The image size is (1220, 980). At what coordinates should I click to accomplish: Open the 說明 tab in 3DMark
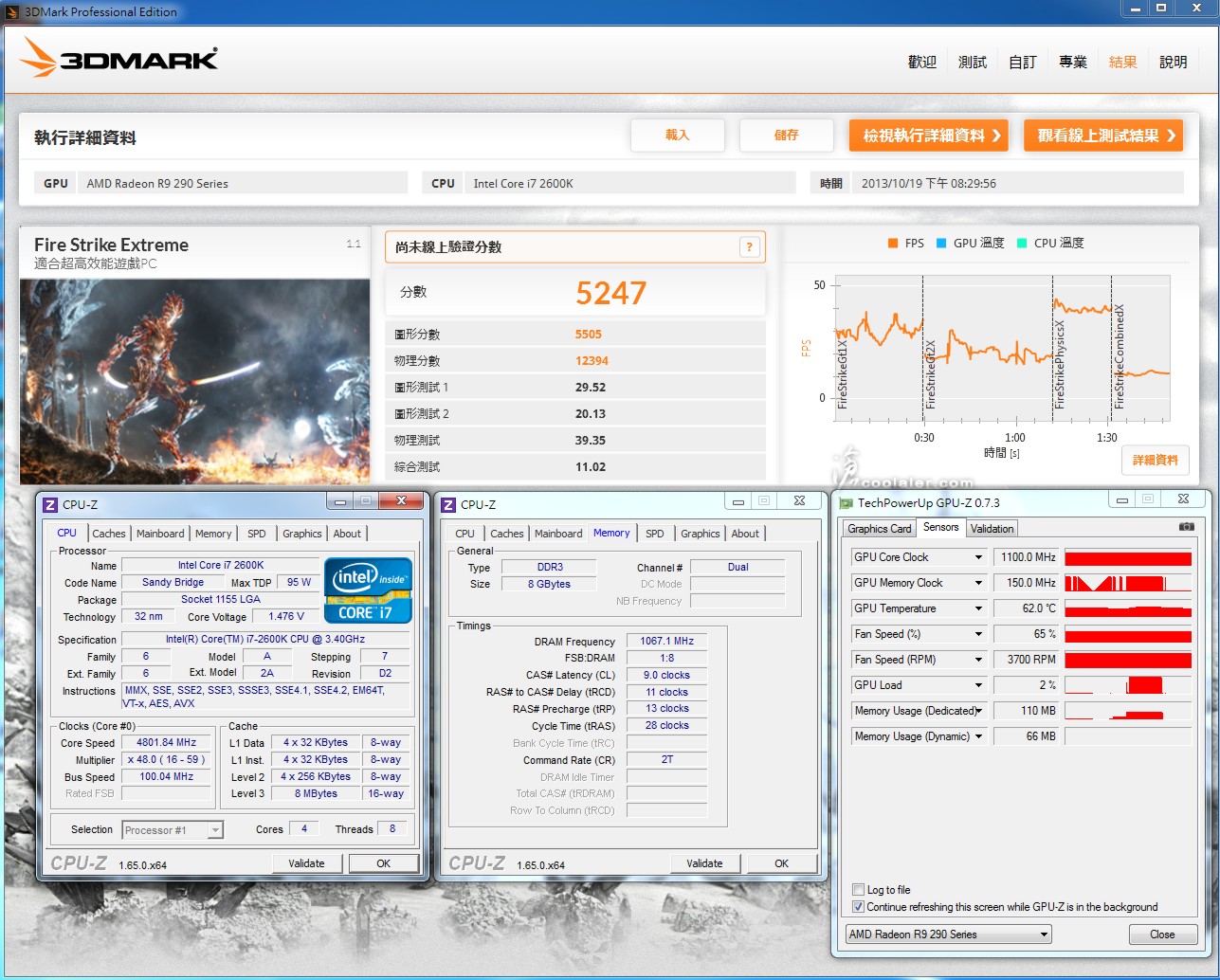[1174, 62]
